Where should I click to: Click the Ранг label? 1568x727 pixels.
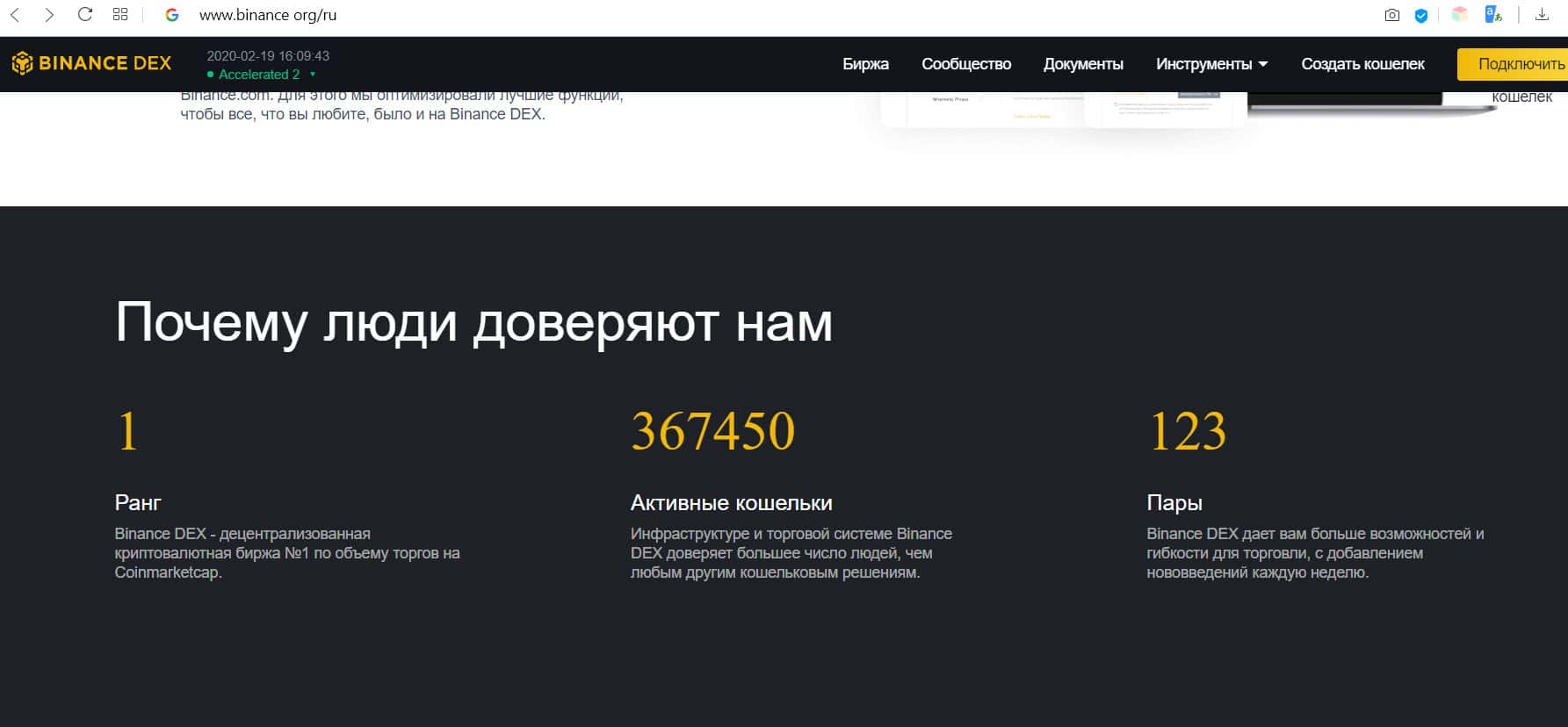(138, 503)
